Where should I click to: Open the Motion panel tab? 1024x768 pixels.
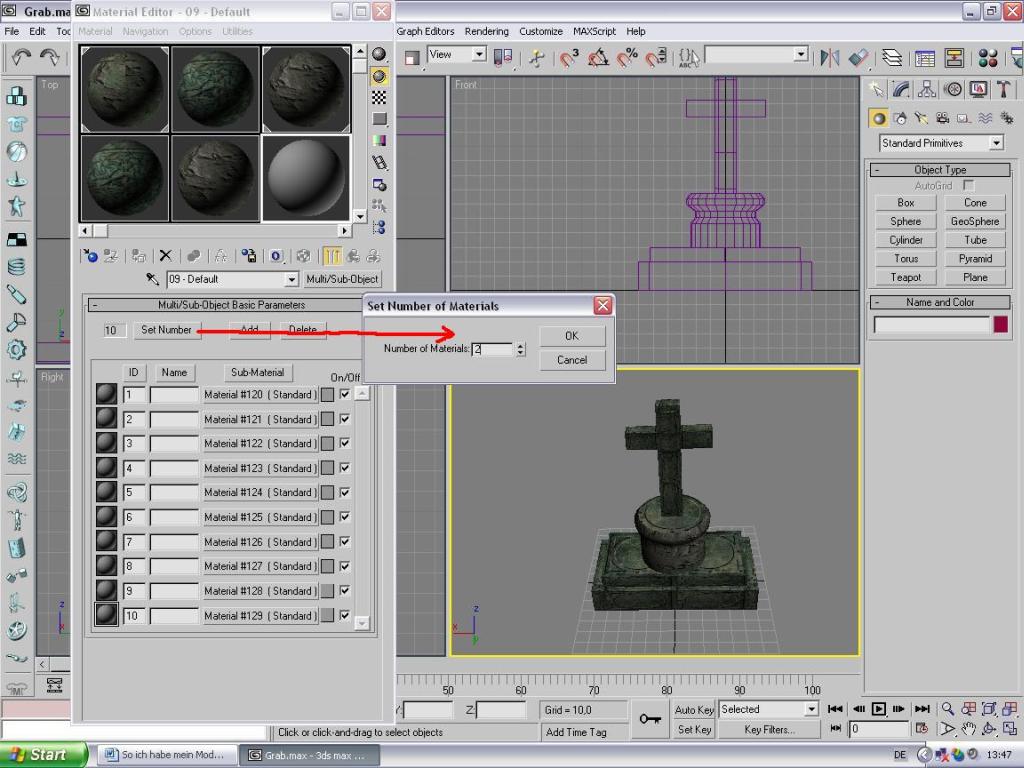click(x=953, y=89)
